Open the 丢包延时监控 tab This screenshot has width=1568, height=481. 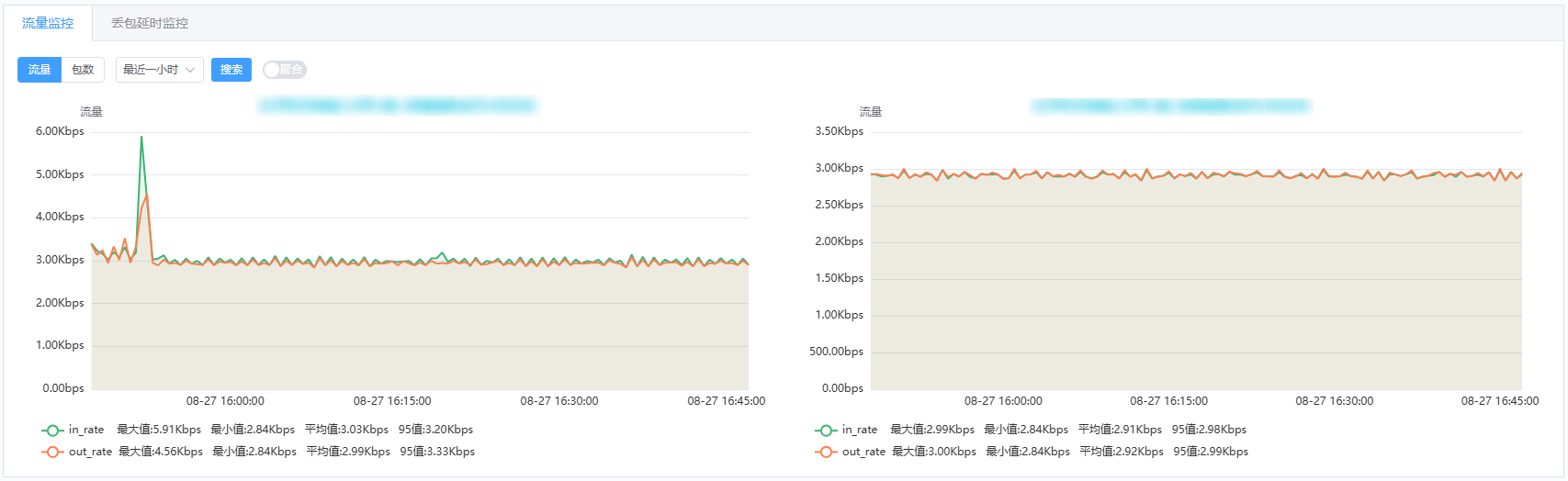click(x=150, y=23)
